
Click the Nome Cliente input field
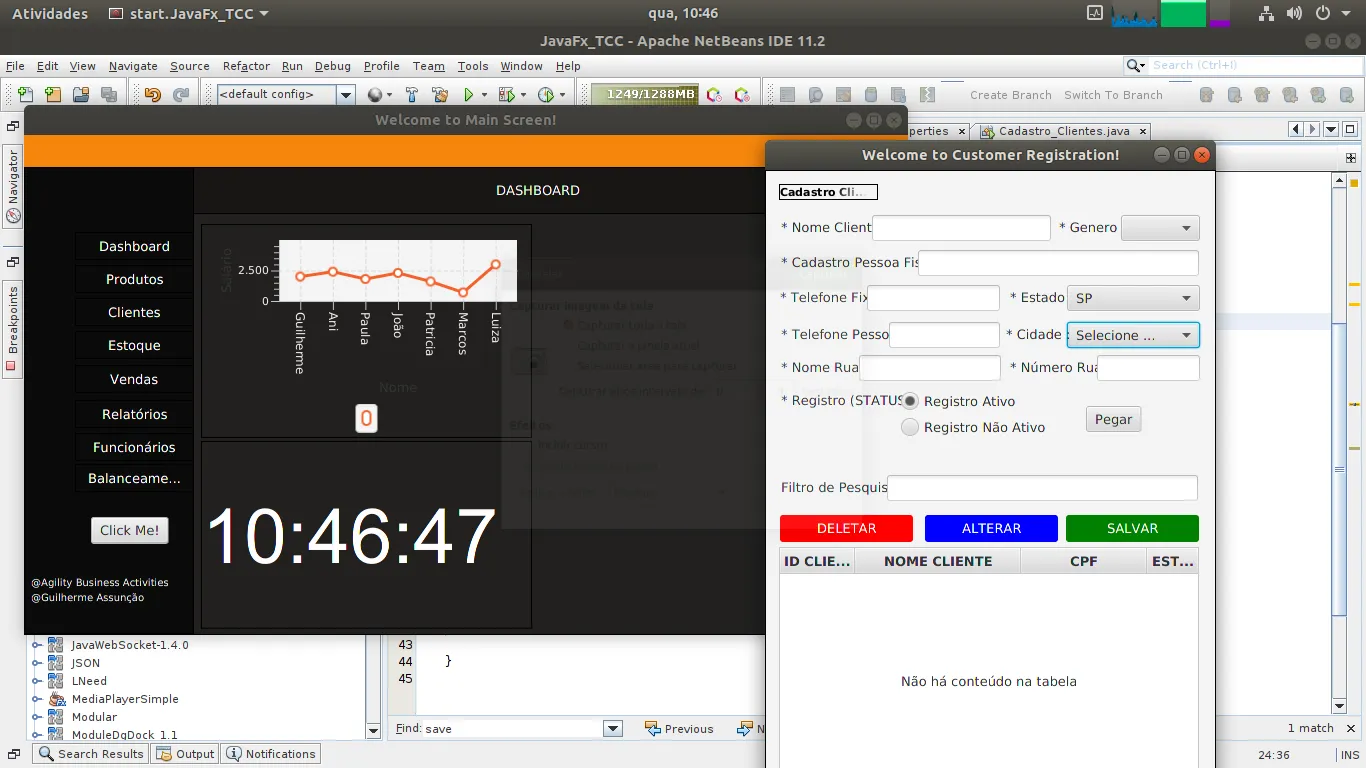tap(961, 228)
